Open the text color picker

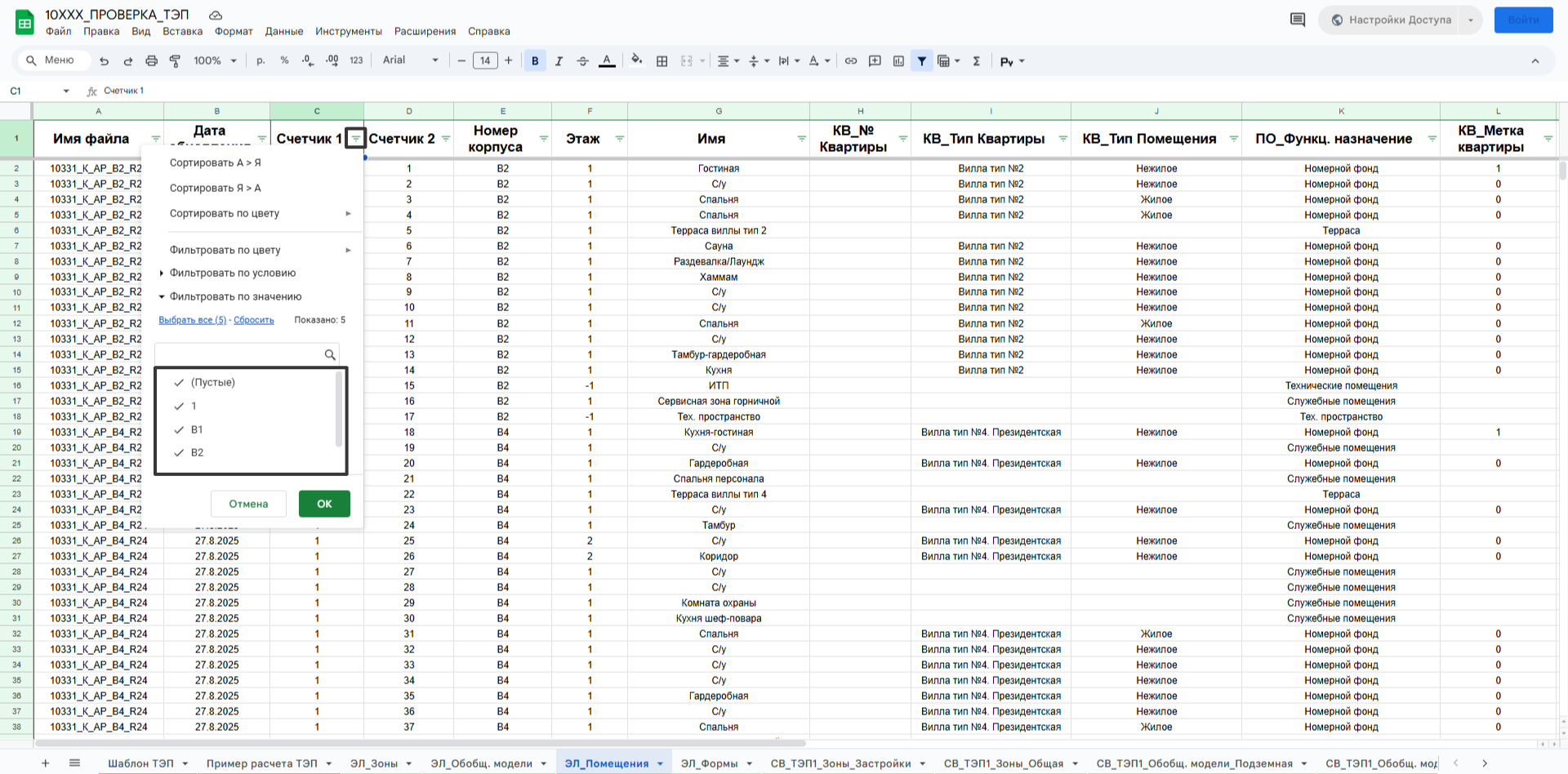point(607,61)
